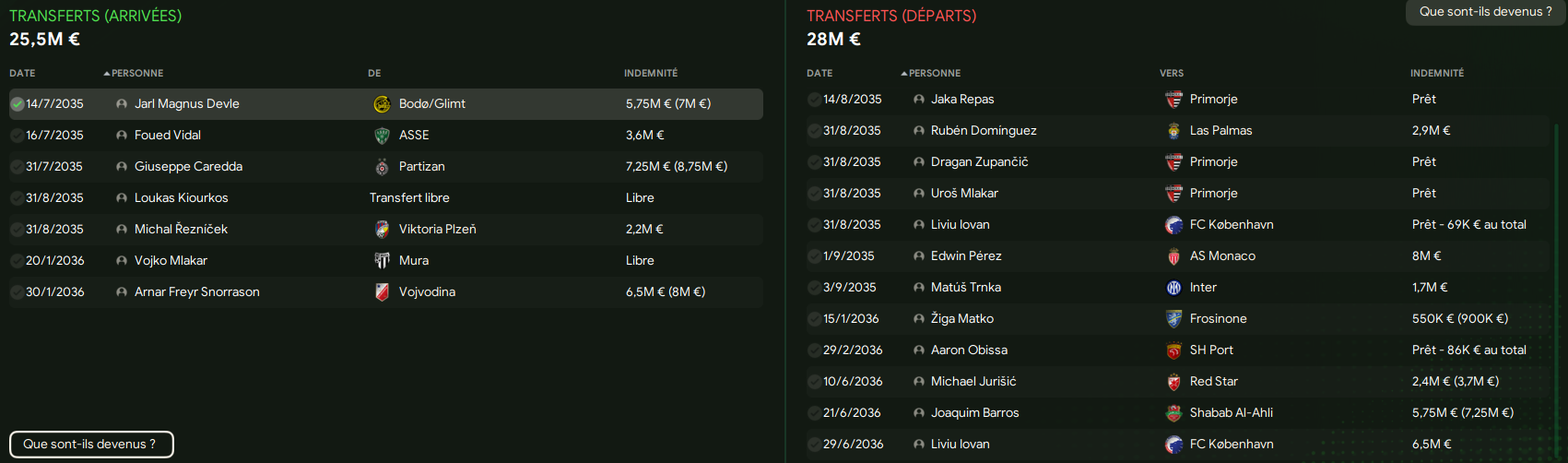
Task: Select the Viktoria Plzeň club logo
Action: (382, 230)
